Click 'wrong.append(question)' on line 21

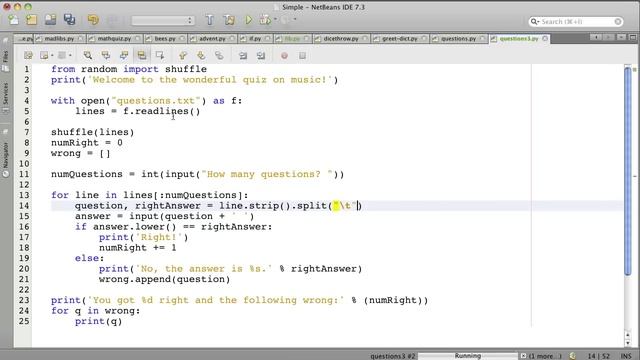point(164,279)
